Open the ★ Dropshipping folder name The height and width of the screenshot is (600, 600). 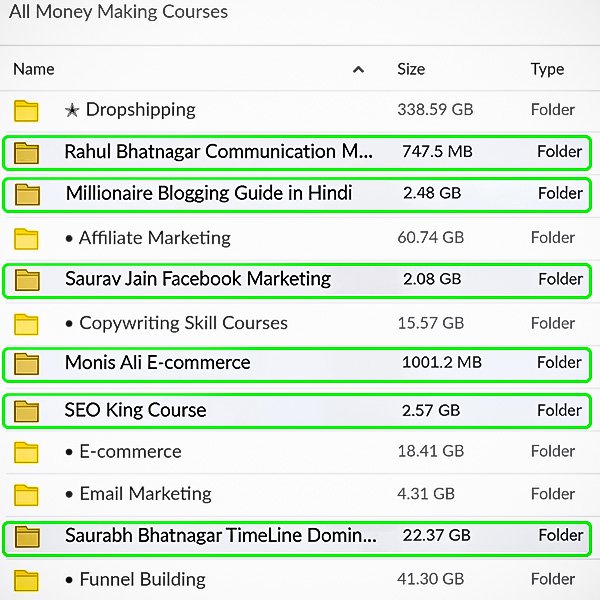130,110
